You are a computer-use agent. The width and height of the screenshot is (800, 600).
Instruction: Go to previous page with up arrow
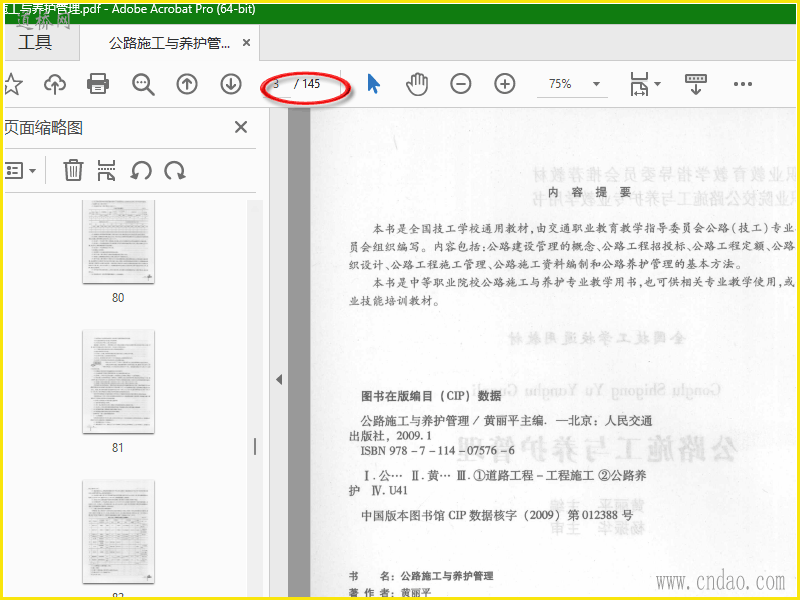click(x=187, y=84)
